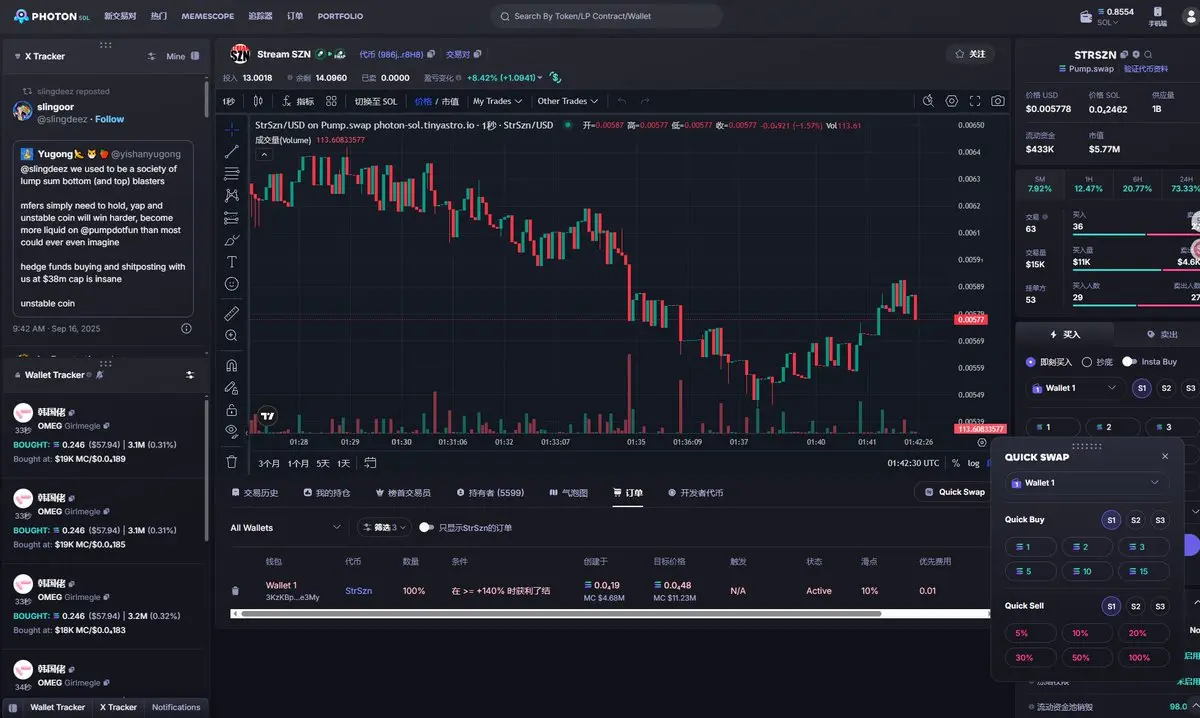The height and width of the screenshot is (718, 1200).
Task: Open the fx indicators button
Action: (x=298, y=101)
